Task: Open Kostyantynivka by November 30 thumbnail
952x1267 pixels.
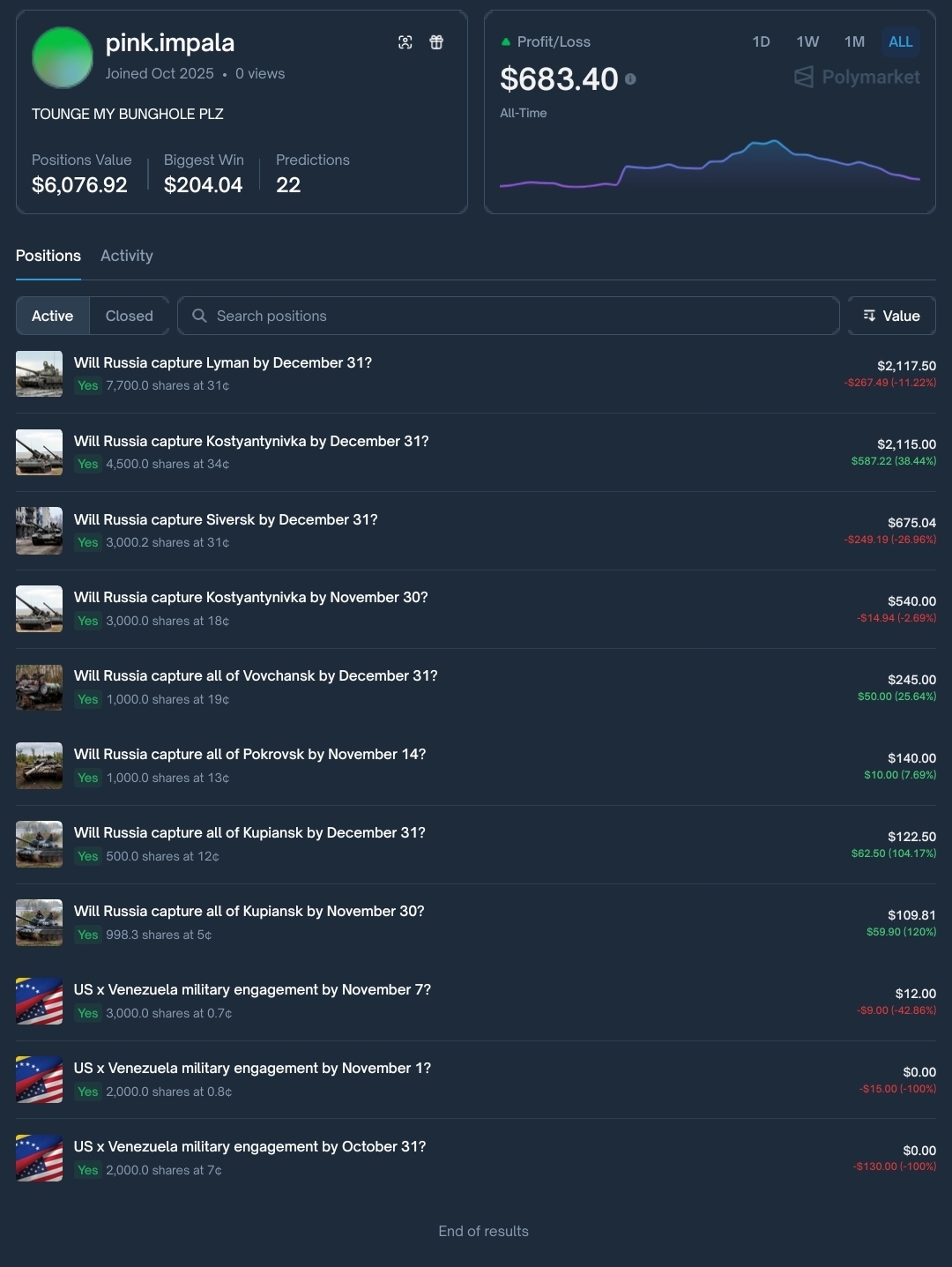Action: (39, 609)
